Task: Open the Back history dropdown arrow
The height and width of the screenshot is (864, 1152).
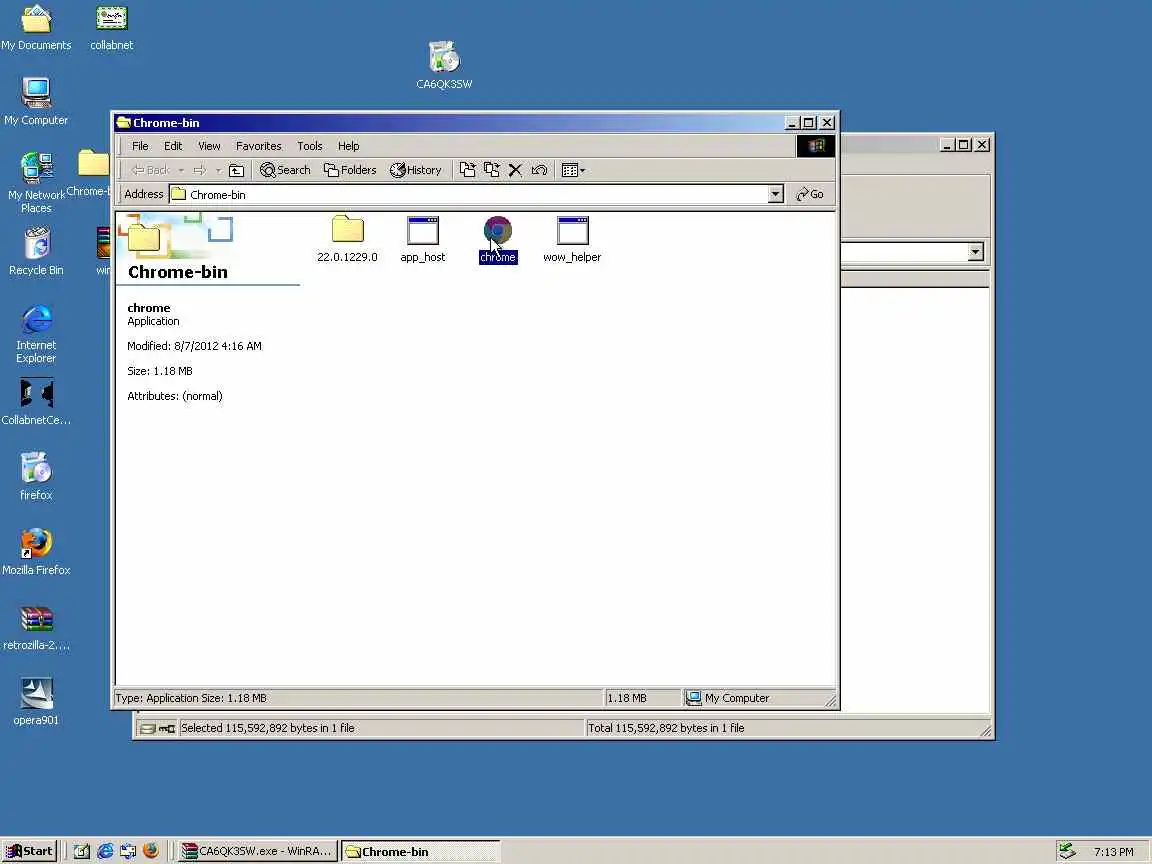Action: pyautogui.click(x=181, y=170)
